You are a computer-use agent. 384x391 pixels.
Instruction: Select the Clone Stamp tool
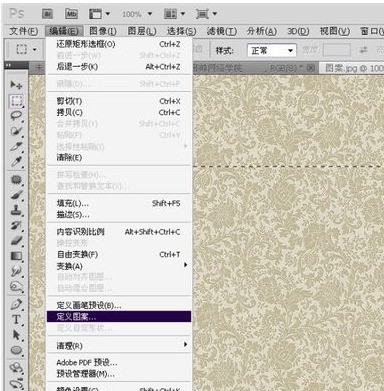pos(16,210)
